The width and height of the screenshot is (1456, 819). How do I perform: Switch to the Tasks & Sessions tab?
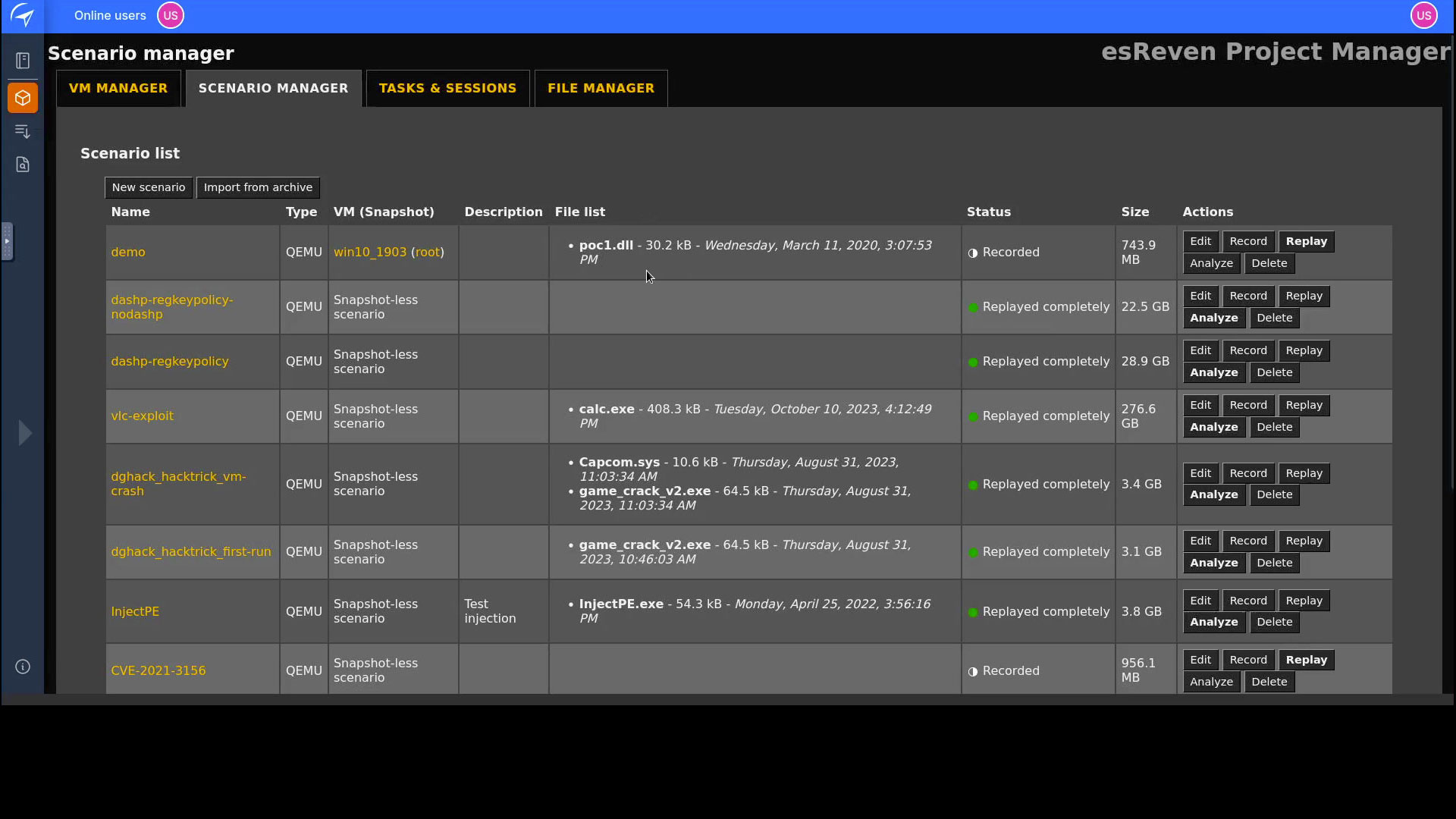click(447, 88)
